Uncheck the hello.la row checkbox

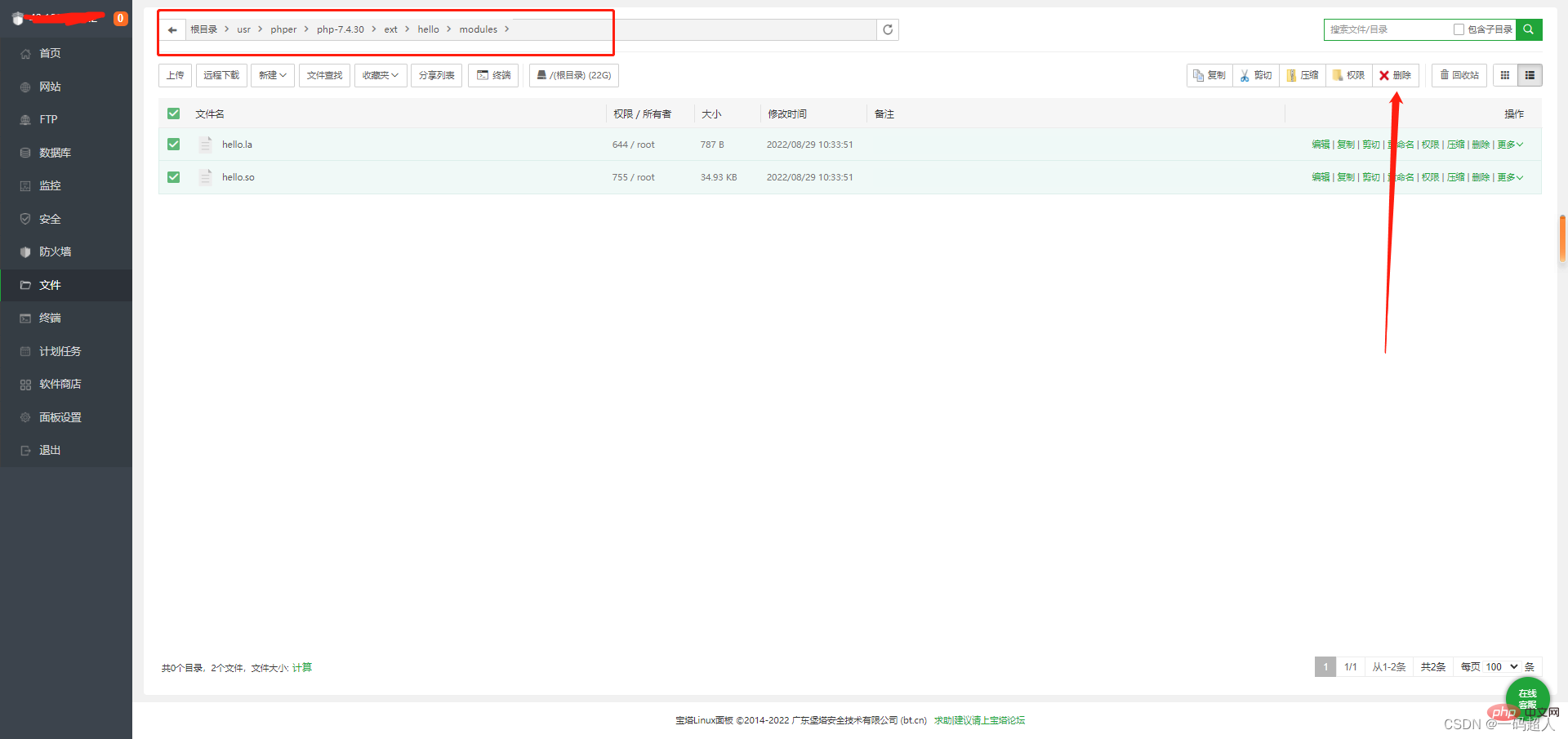pos(173,145)
